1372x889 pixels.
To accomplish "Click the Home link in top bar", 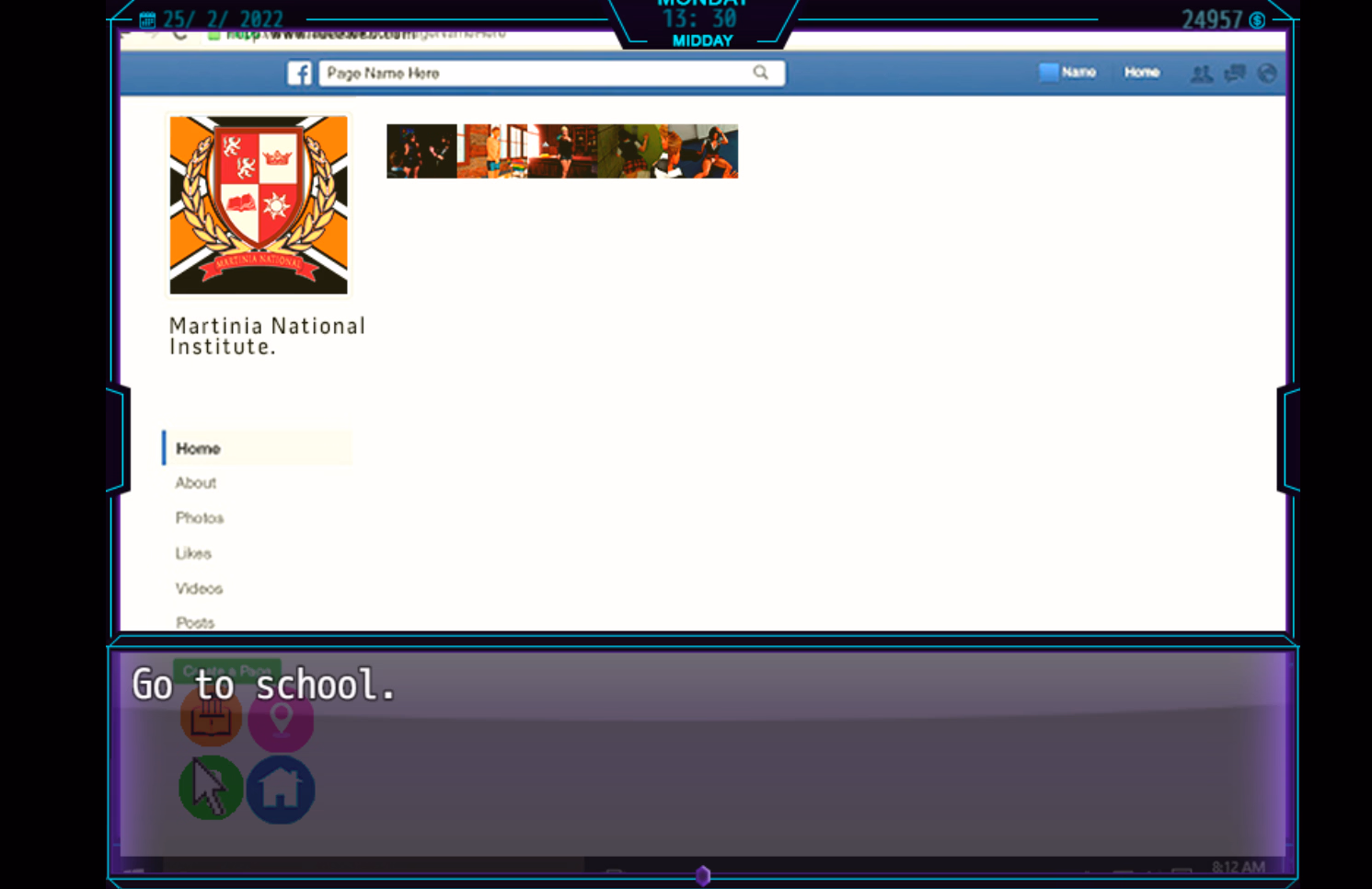I will 1141,72.
